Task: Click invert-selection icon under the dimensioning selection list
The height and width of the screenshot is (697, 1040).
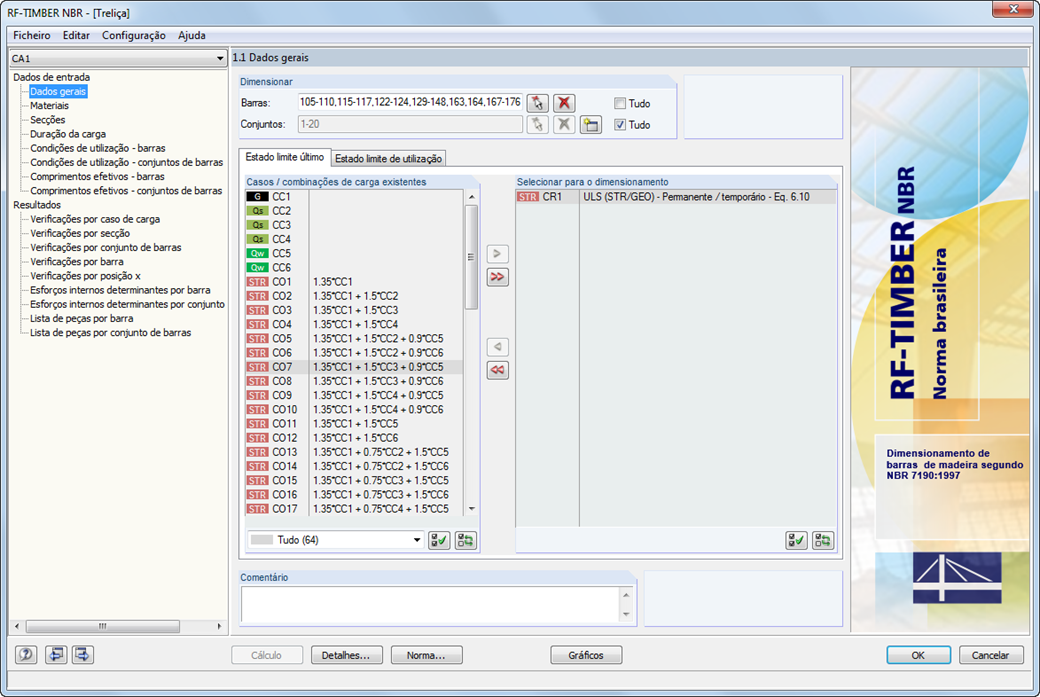Action: tap(823, 540)
